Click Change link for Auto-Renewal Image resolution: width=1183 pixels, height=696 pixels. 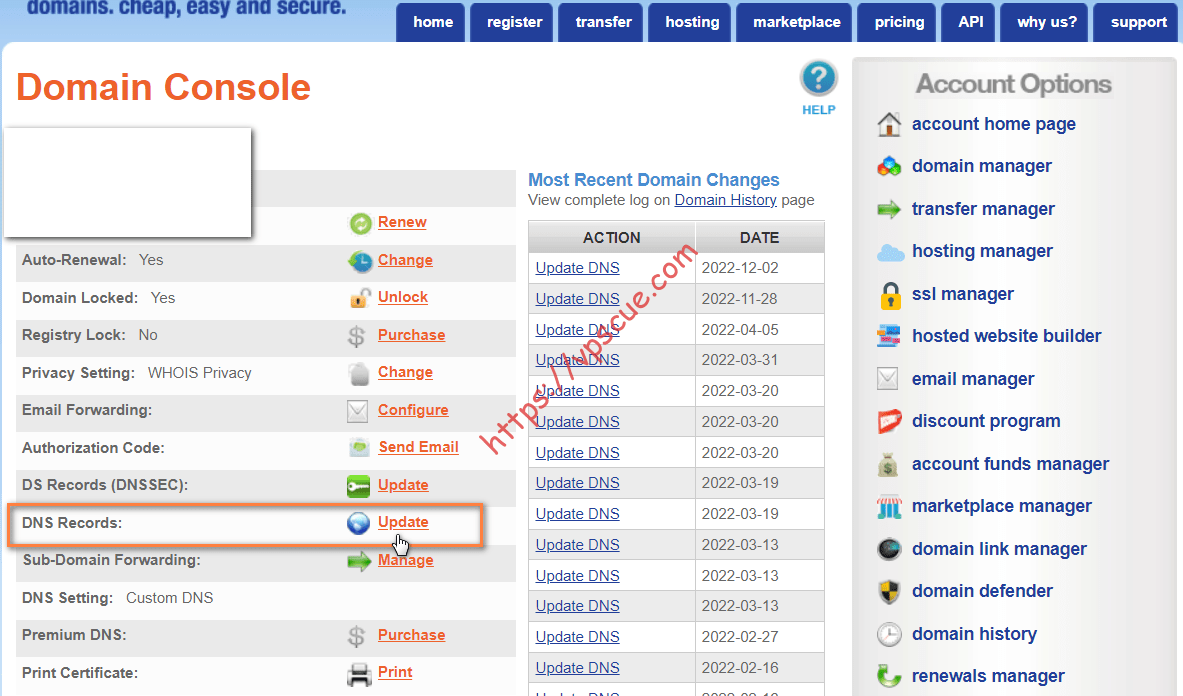pos(405,260)
